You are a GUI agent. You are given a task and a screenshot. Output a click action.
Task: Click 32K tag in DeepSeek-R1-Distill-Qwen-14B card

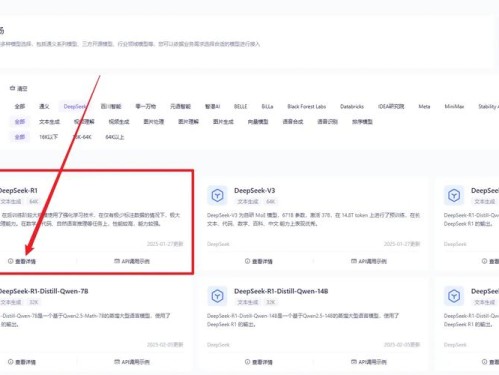pyautogui.click(x=271, y=302)
